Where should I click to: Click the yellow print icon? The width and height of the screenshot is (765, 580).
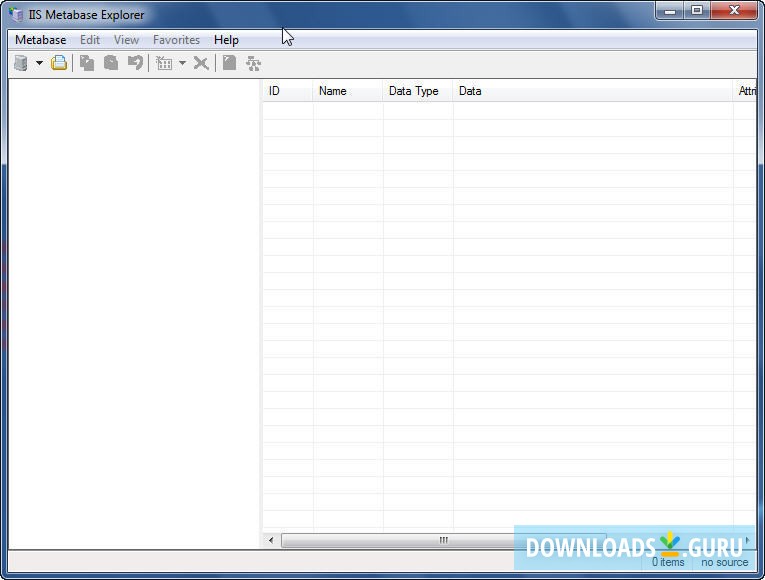pyautogui.click(x=59, y=63)
